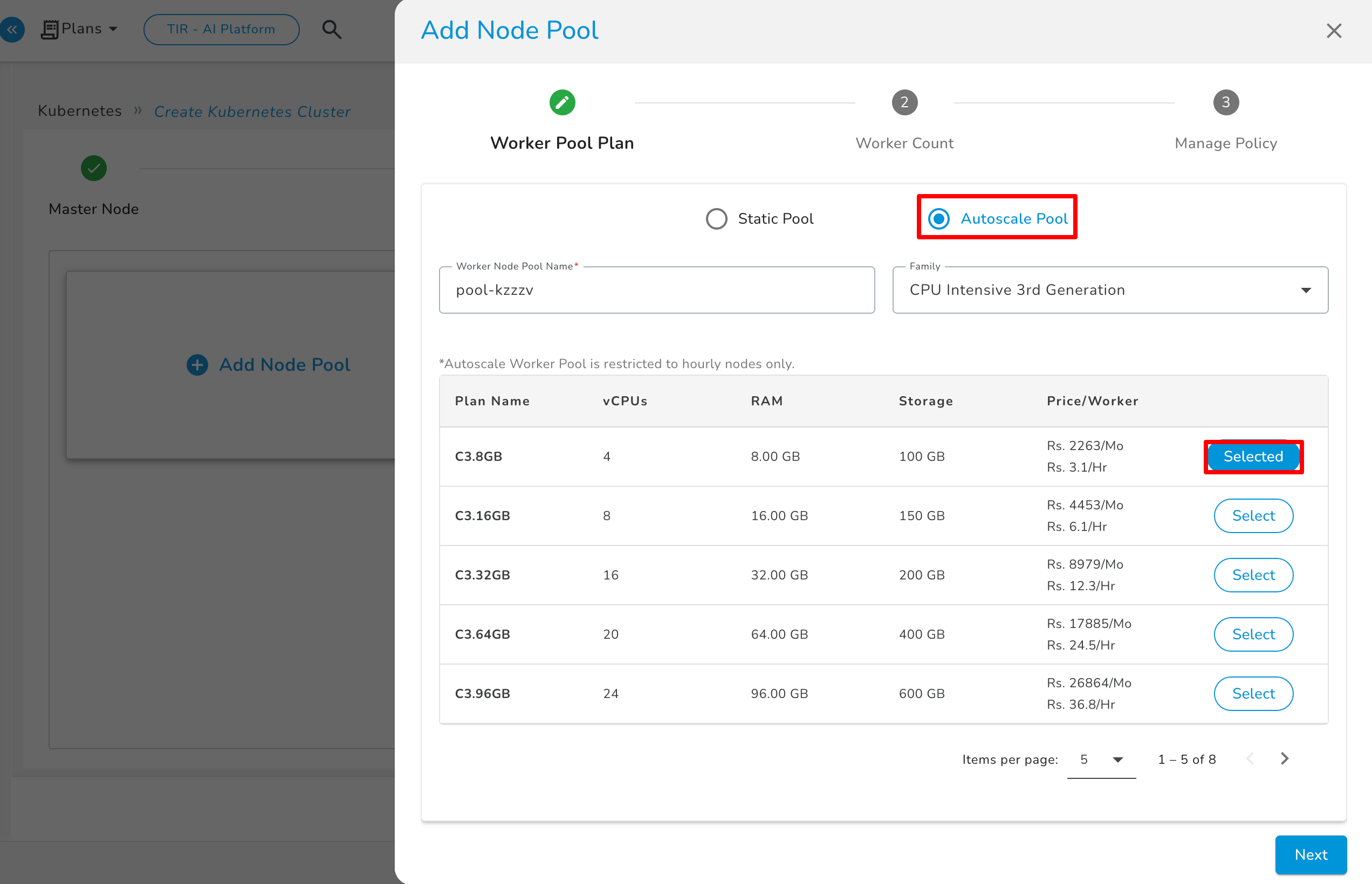Click the 32.00 GB RAM cell
The image size is (1372, 884).
[779, 575]
